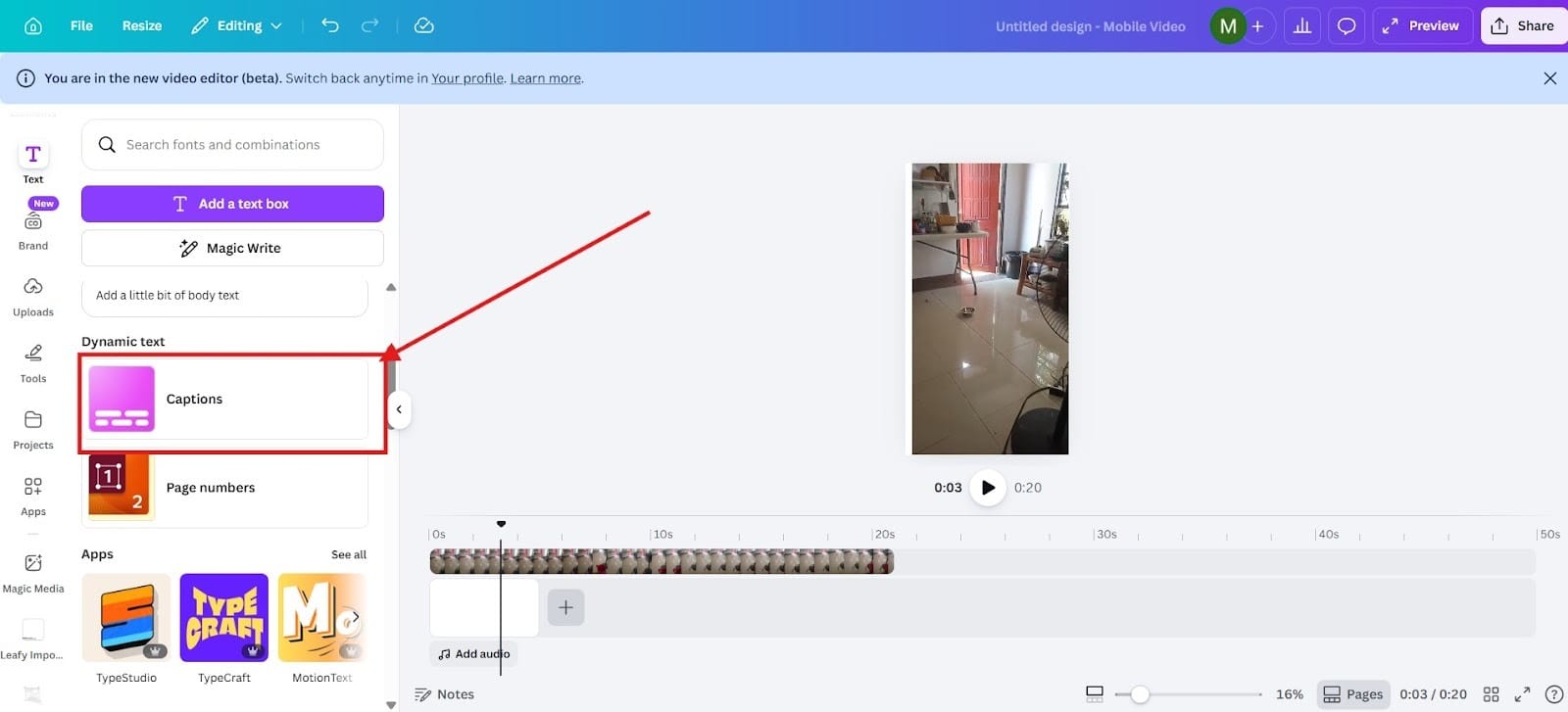Open the Projects sidebar tab
The height and width of the screenshot is (712, 1568).
(33, 430)
